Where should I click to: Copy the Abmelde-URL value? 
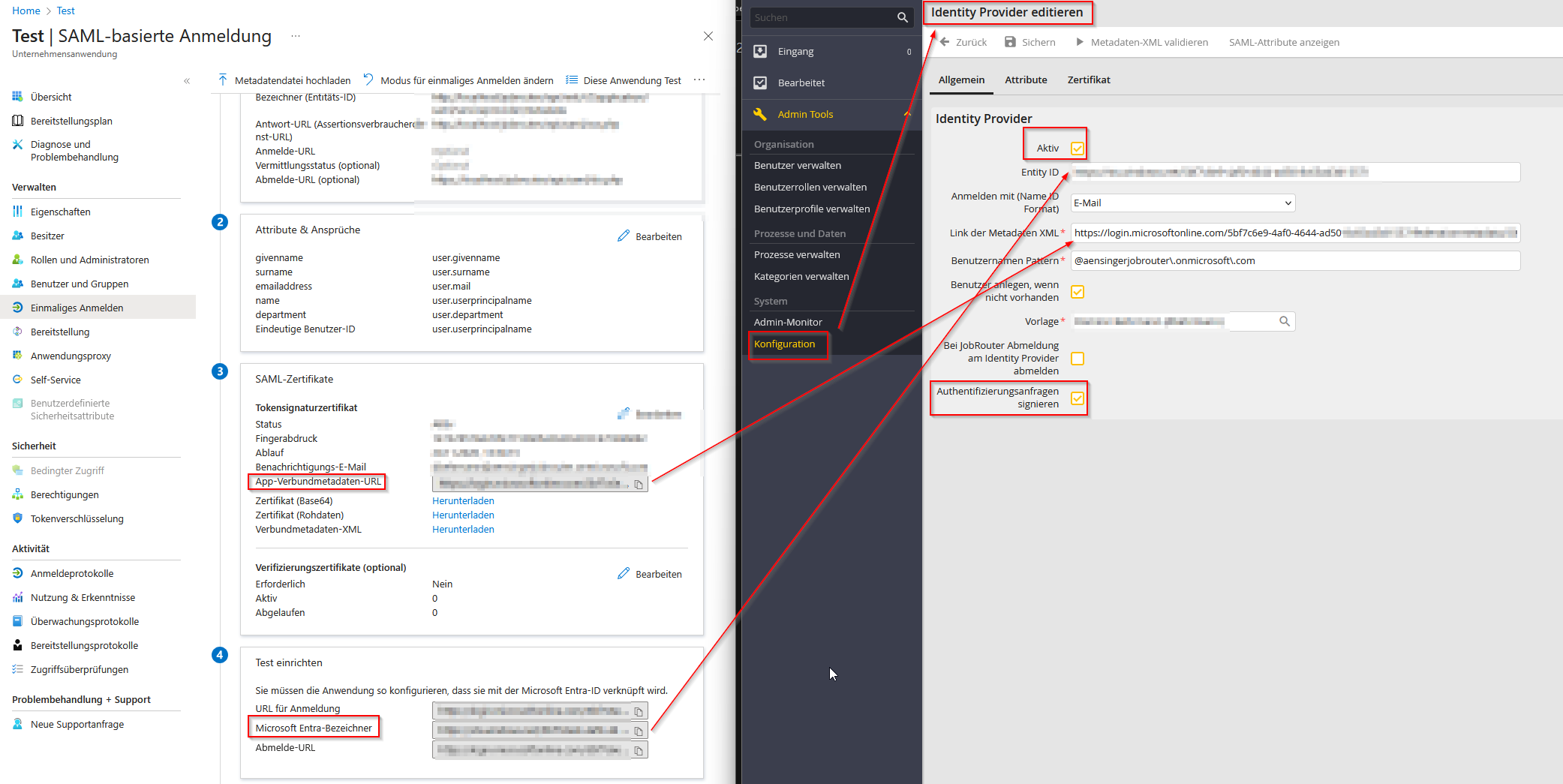639,750
